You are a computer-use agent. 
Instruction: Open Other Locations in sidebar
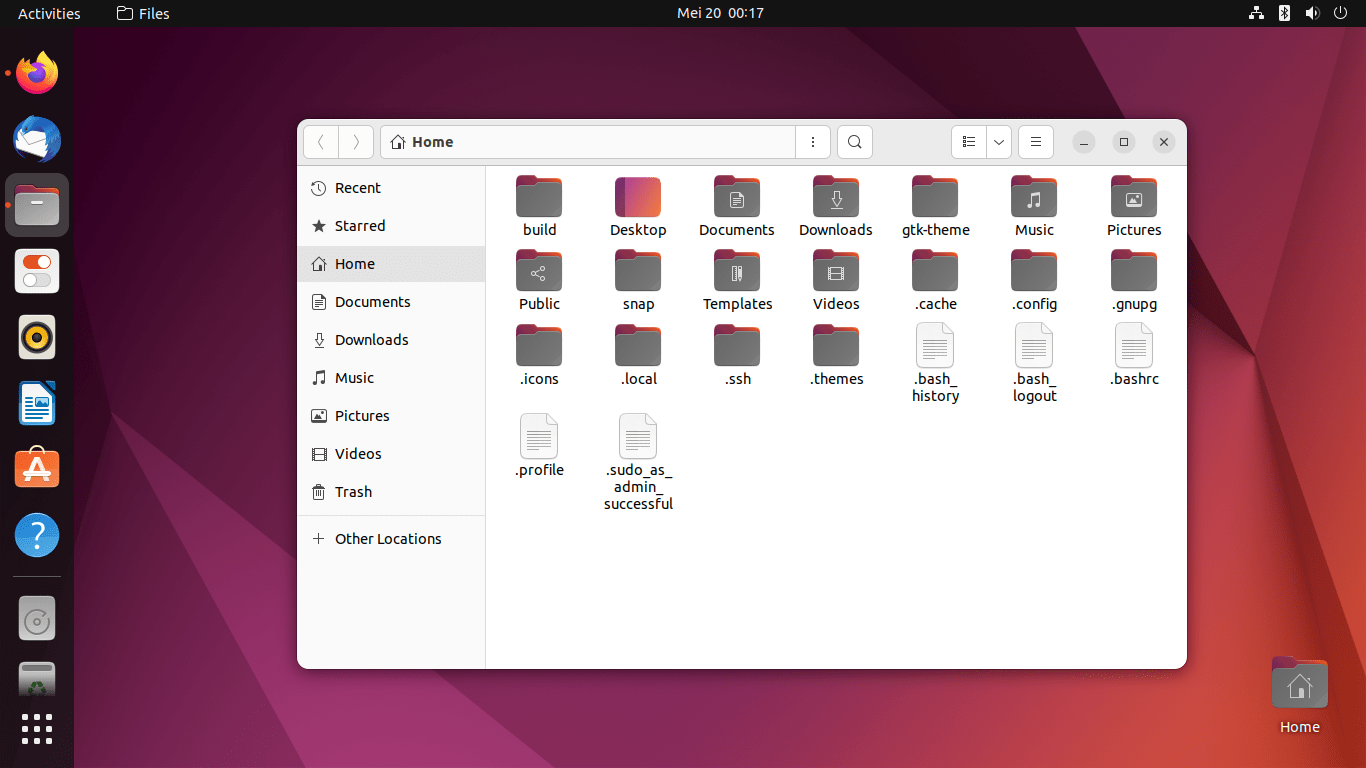[391, 539]
